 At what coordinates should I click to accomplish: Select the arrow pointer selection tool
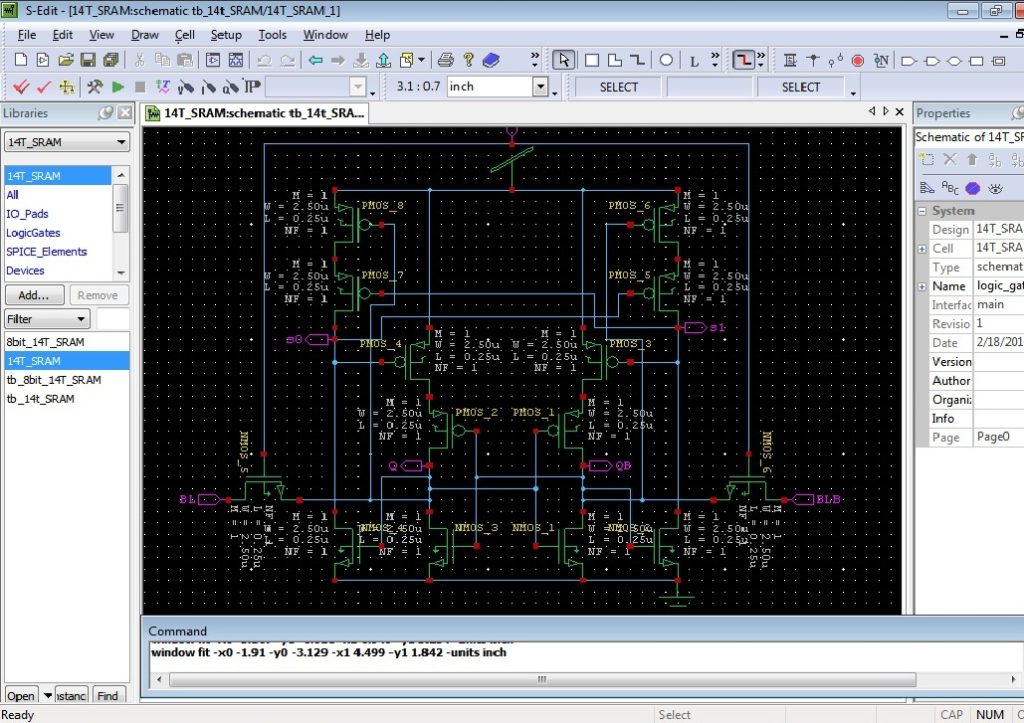point(564,60)
